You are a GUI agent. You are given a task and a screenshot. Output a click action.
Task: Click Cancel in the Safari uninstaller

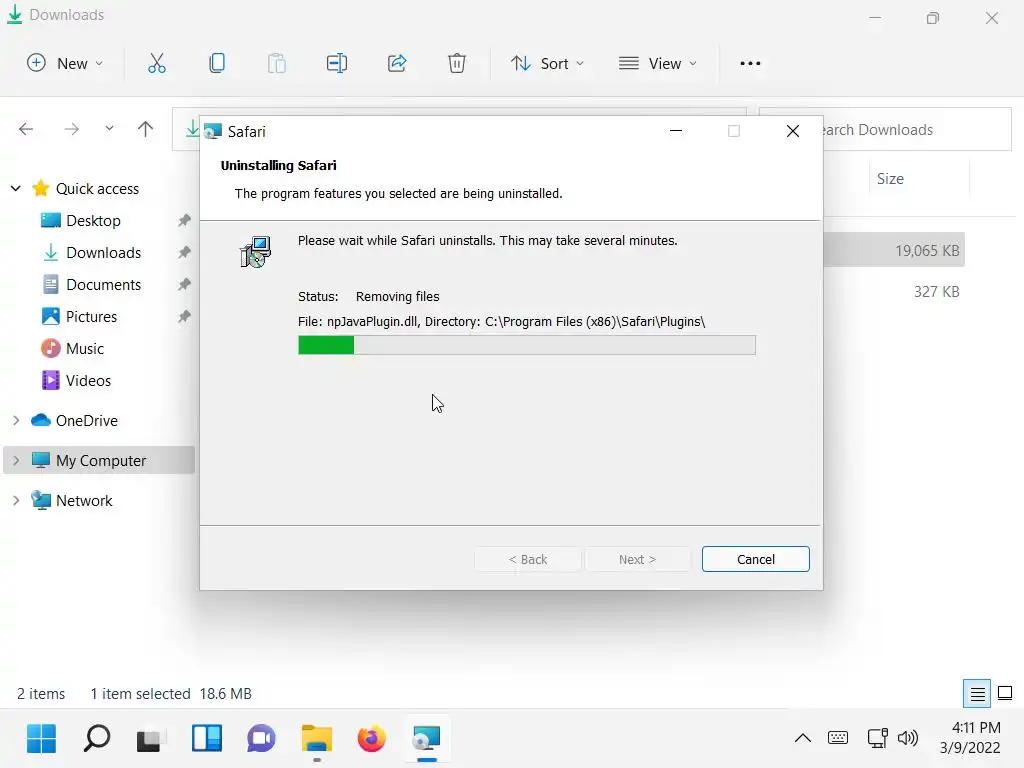click(x=756, y=559)
